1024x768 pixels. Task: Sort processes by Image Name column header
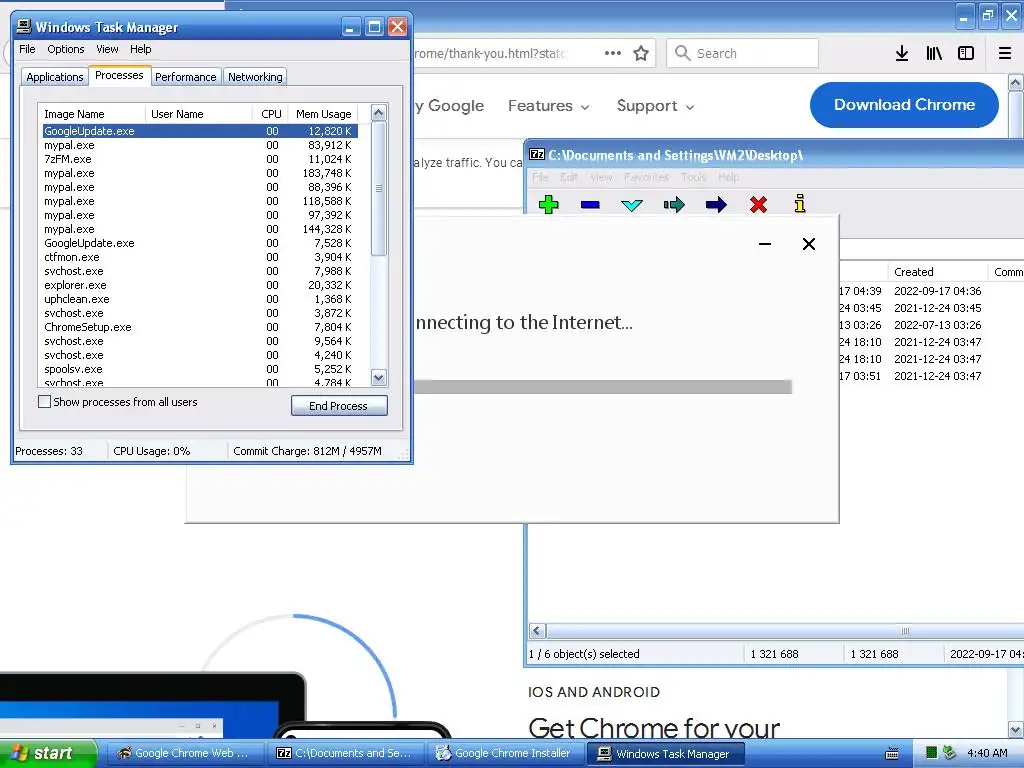(91, 114)
